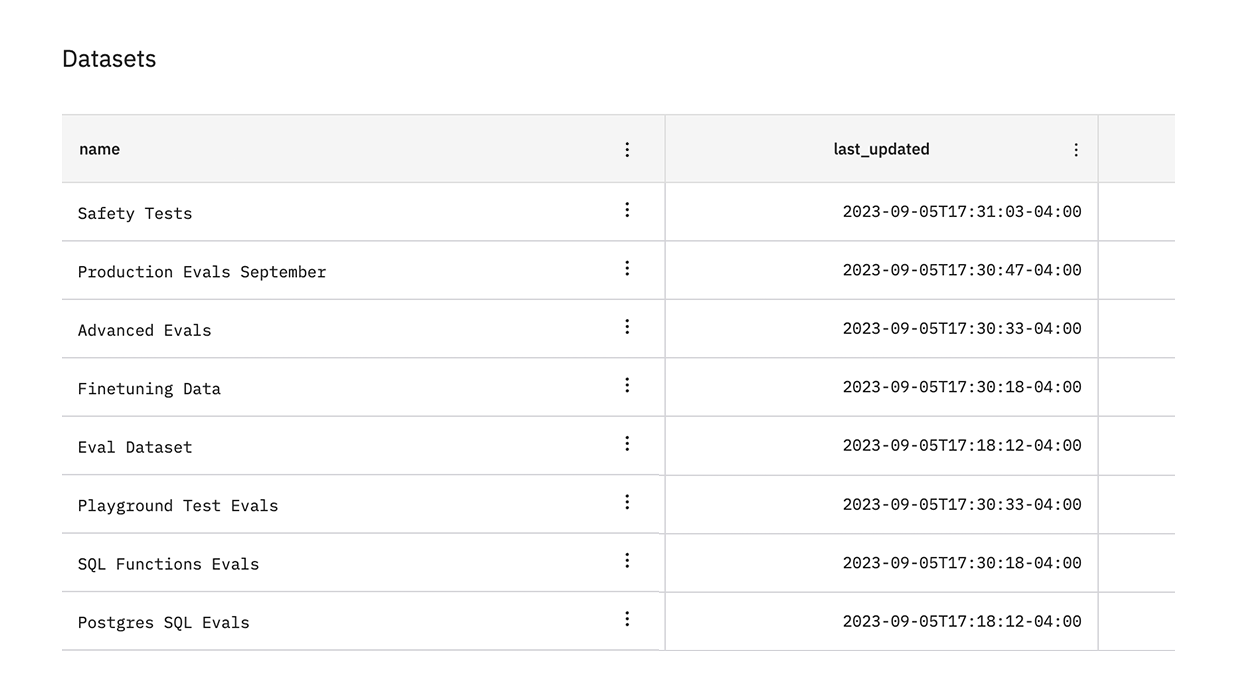This screenshot has height=700, width=1236.
Task: Sort by the name column header
Action: [100, 149]
